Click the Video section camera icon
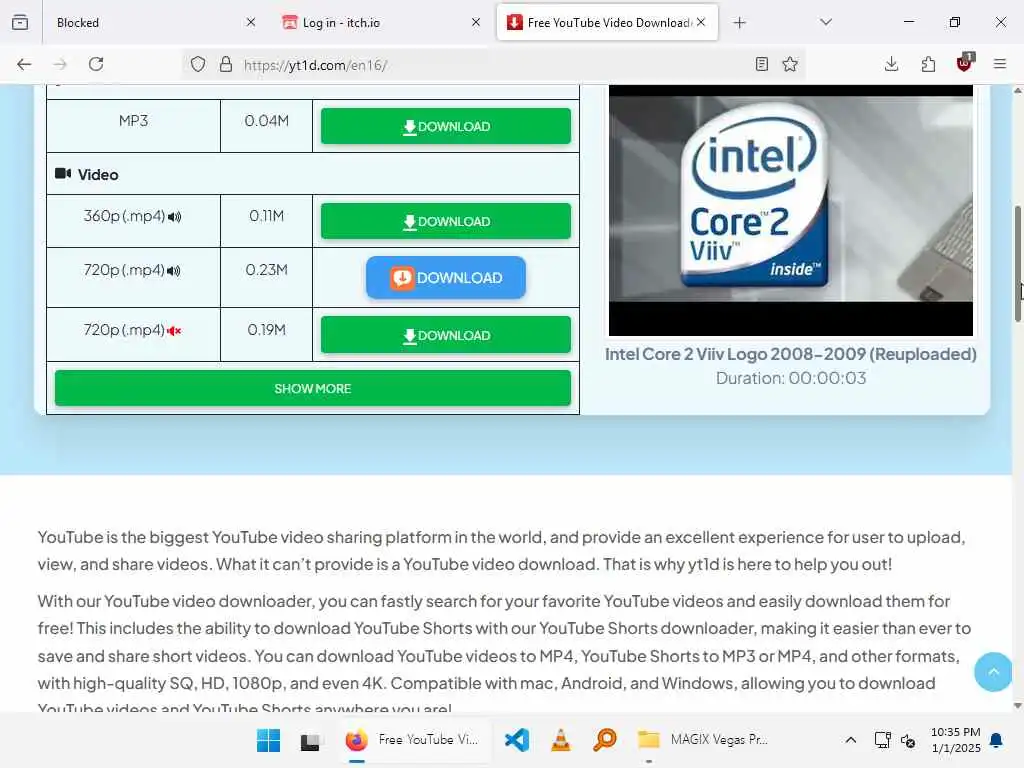The height and width of the screenshot is (768, 1024). (x=63, y=174)
